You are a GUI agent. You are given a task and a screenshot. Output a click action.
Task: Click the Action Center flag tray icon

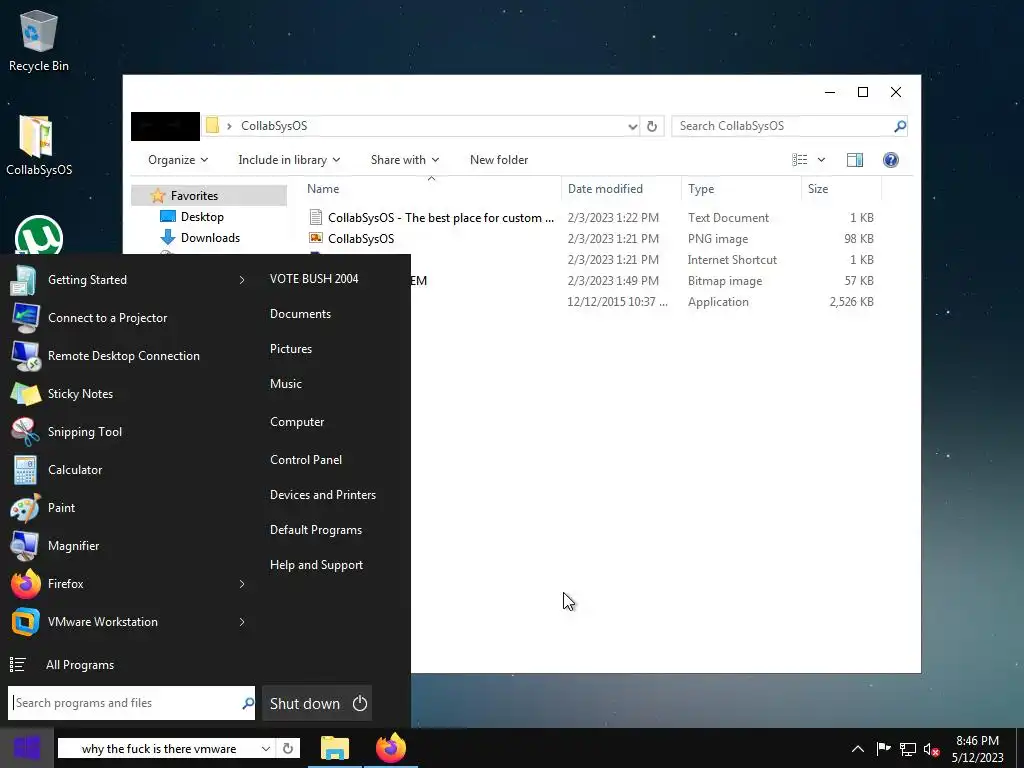[x=883, y=748]
